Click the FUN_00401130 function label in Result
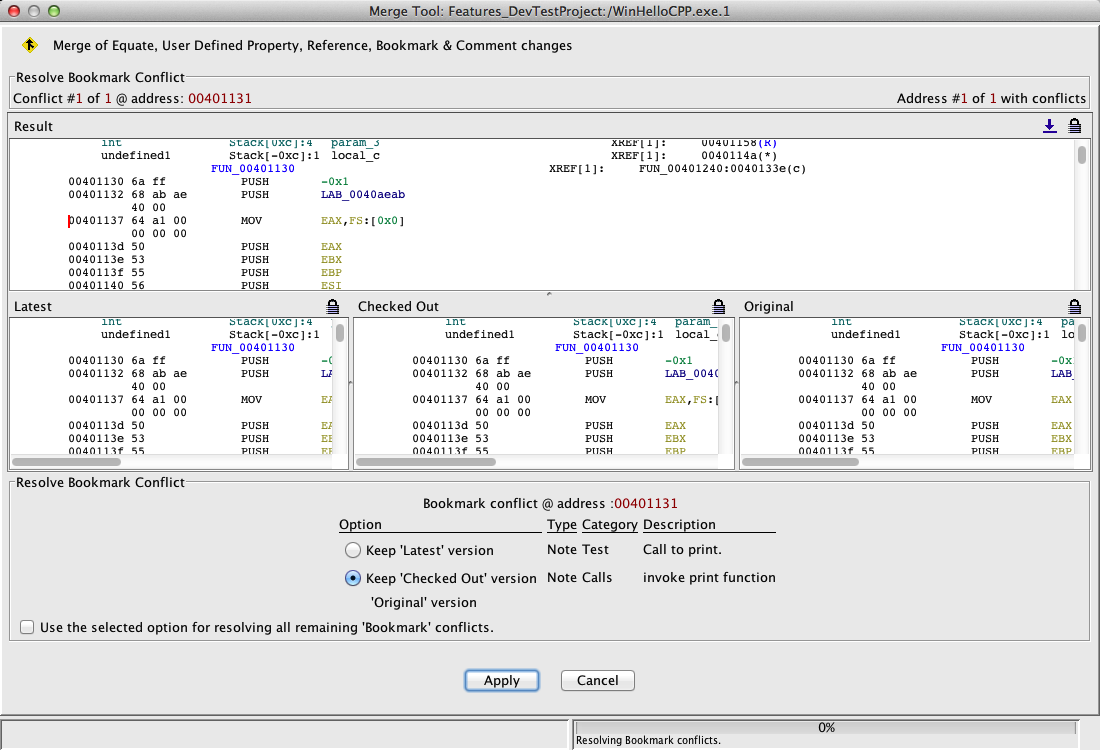 pos(253,169)
